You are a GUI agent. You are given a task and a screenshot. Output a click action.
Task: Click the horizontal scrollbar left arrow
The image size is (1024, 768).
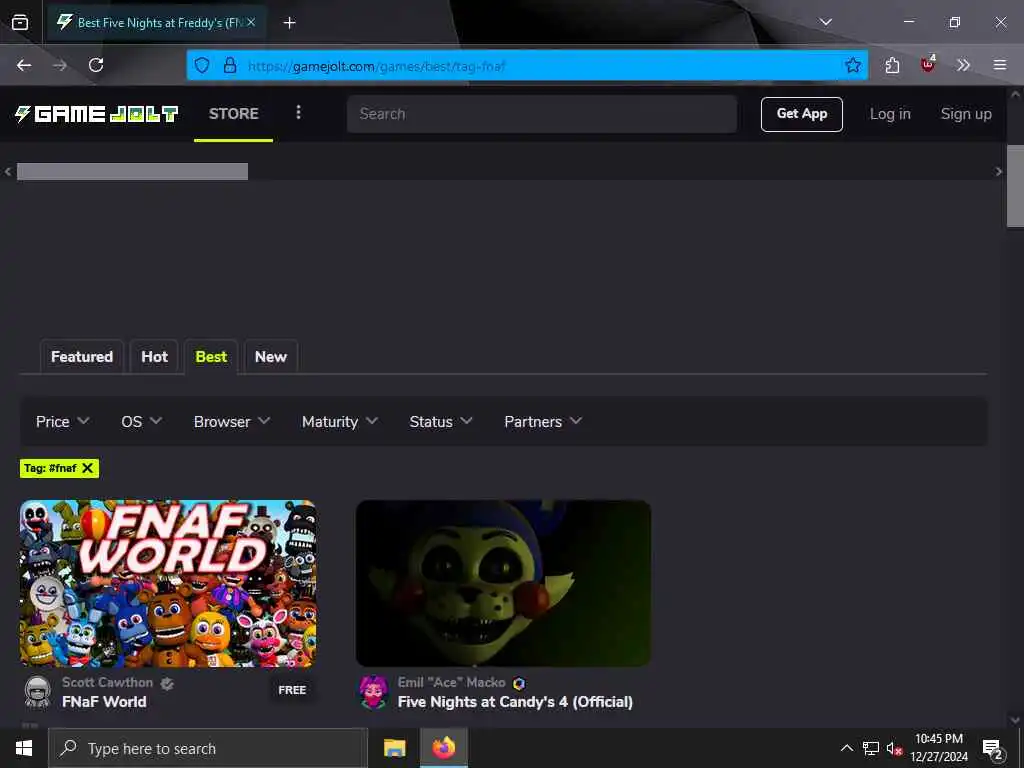8,172
